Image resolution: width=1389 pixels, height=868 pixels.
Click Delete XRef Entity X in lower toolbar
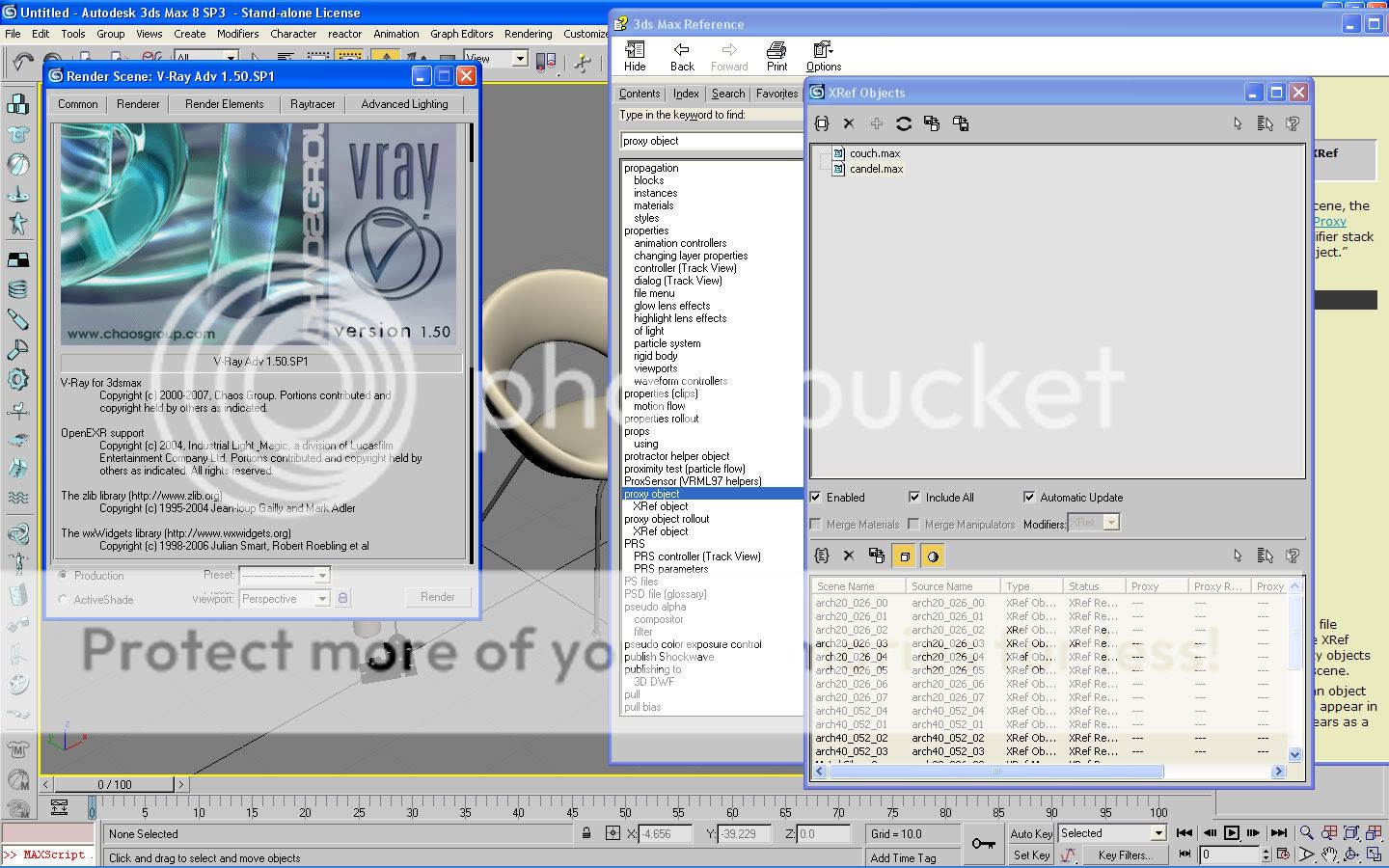point(849,556)
